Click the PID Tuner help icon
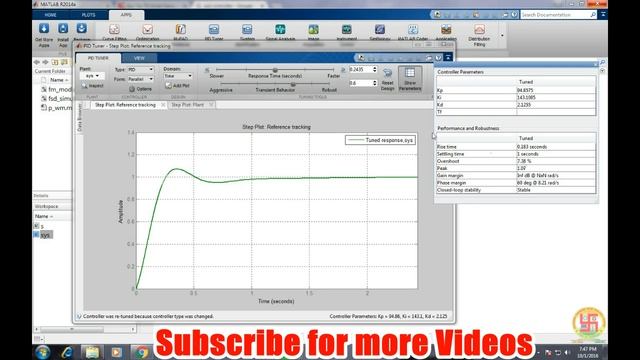 click(x=438, y=58)
